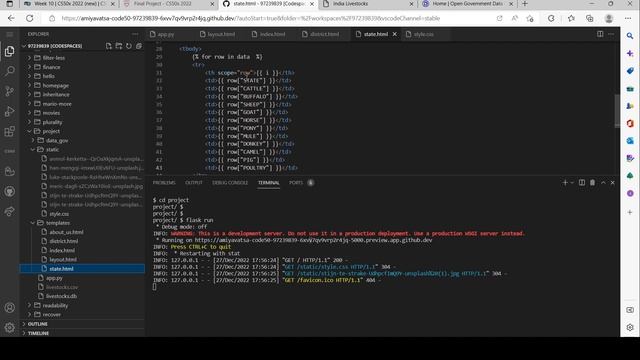Open the PROBLEMS panel tab

(x=164, y=183)
